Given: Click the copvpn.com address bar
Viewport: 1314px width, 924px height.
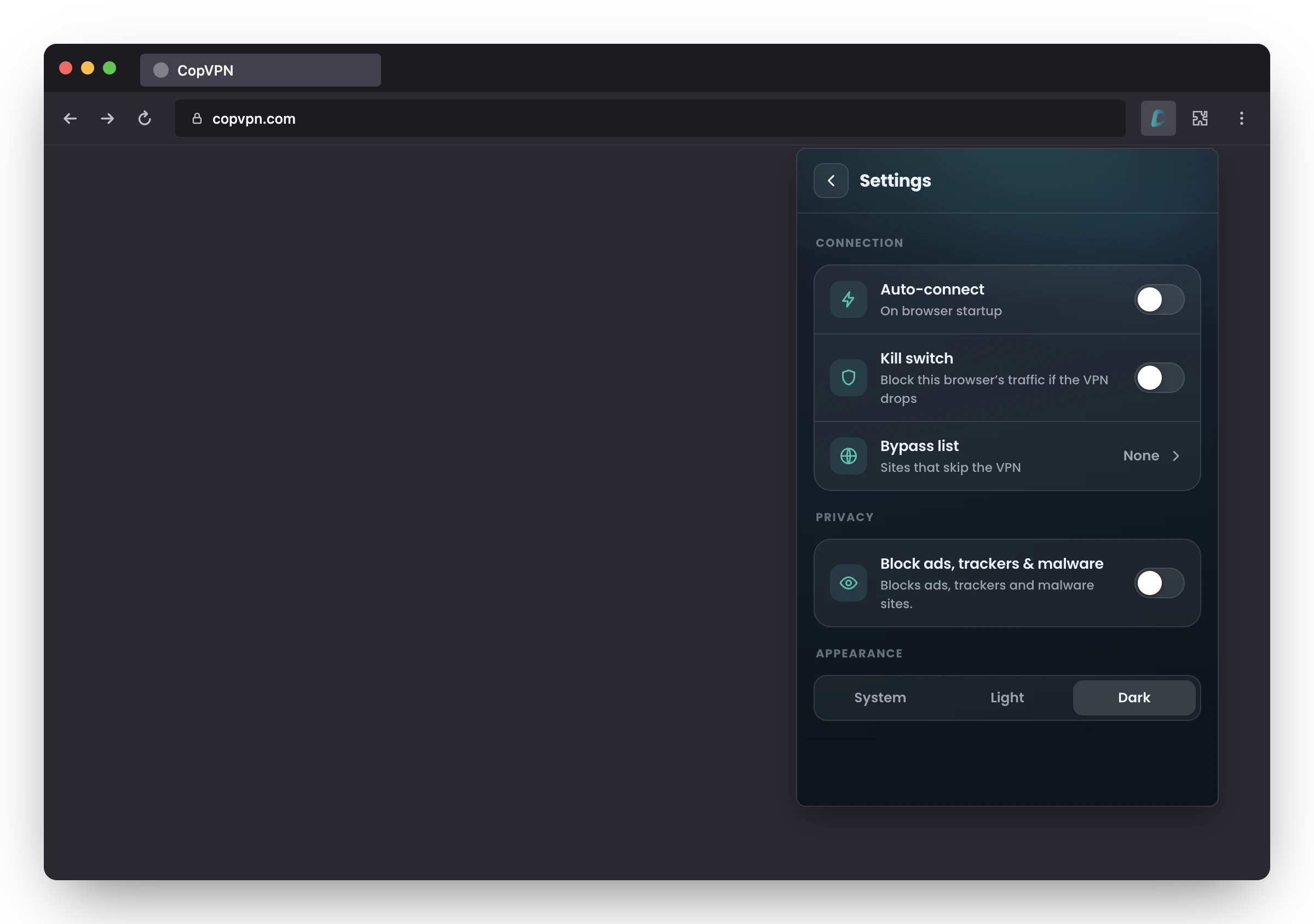Looking at the screenshot, I should point(650,118).
